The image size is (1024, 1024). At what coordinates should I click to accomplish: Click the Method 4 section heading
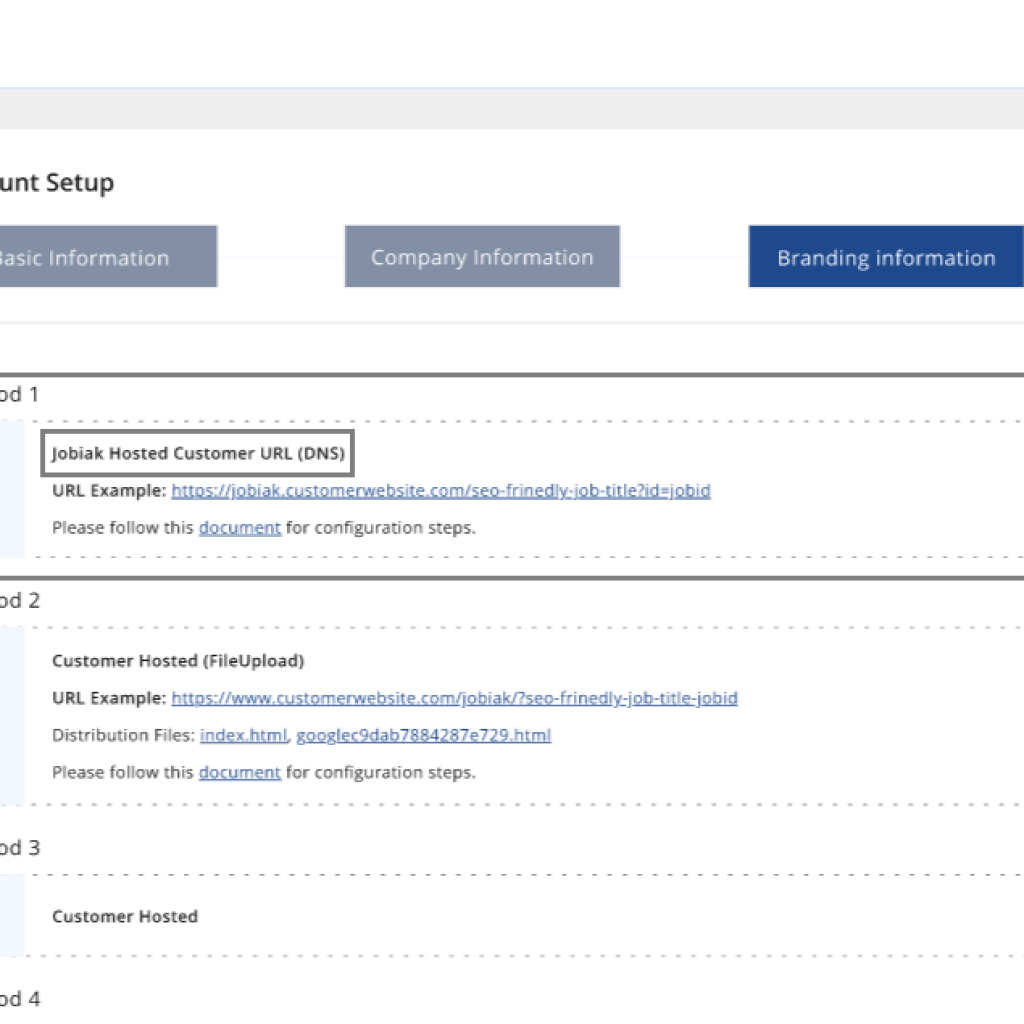pyautogui.click(x=20, y=999)
